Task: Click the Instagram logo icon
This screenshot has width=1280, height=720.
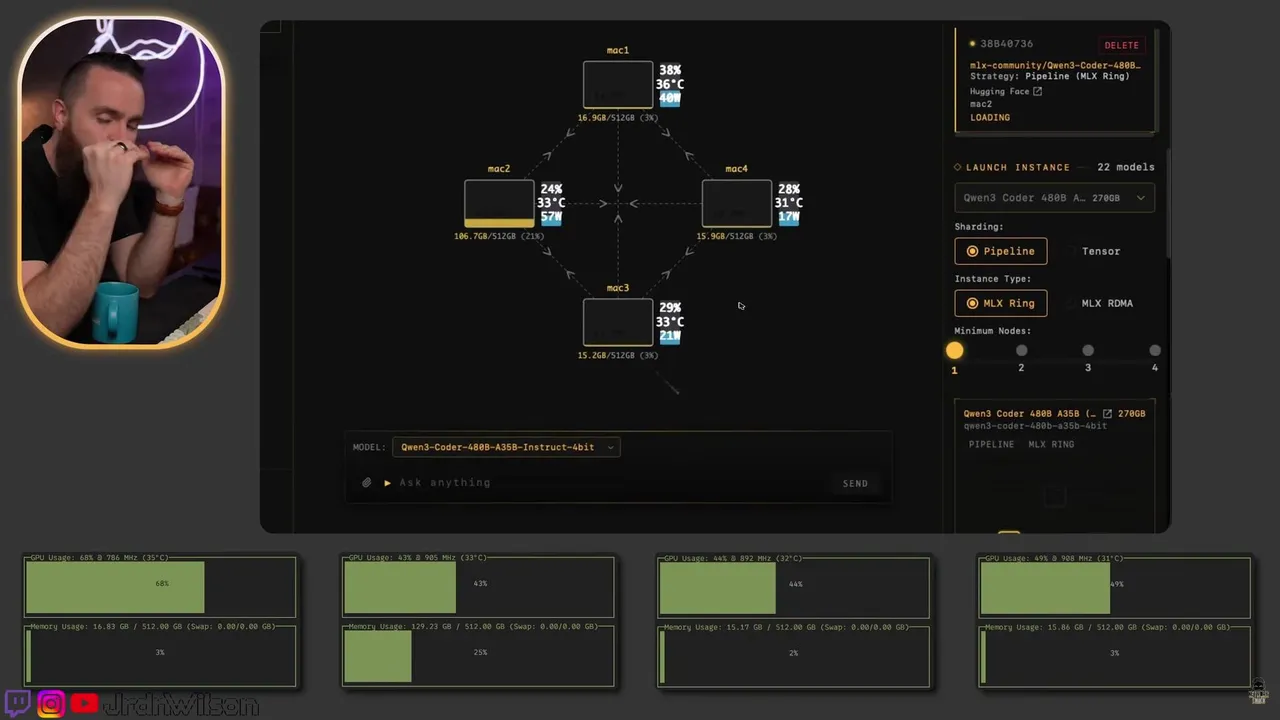Action: pyautogui.click(x=51, y=704)
